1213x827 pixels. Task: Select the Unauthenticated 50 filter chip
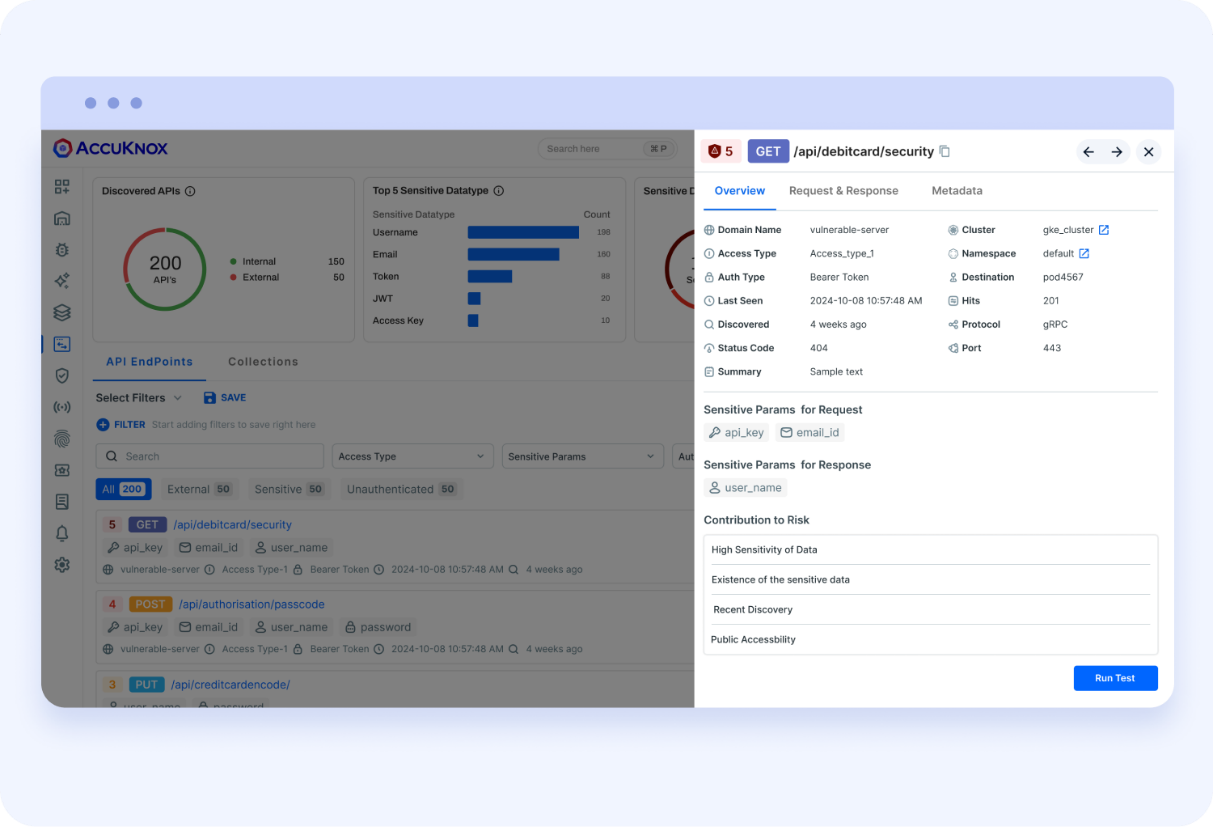point(401,489)
